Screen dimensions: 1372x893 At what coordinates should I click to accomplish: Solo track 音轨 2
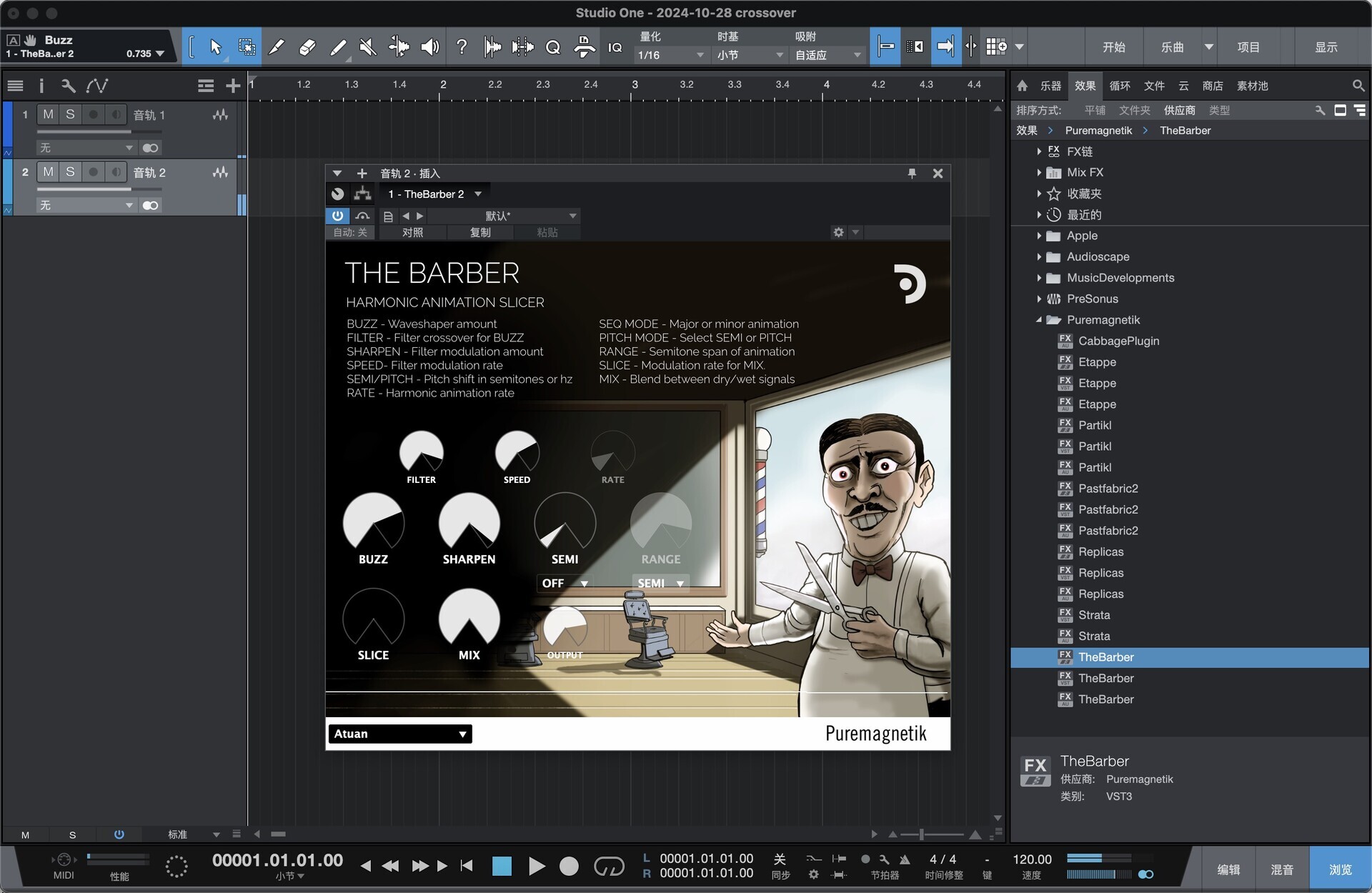pyautogui.click(x=70, y=171)
